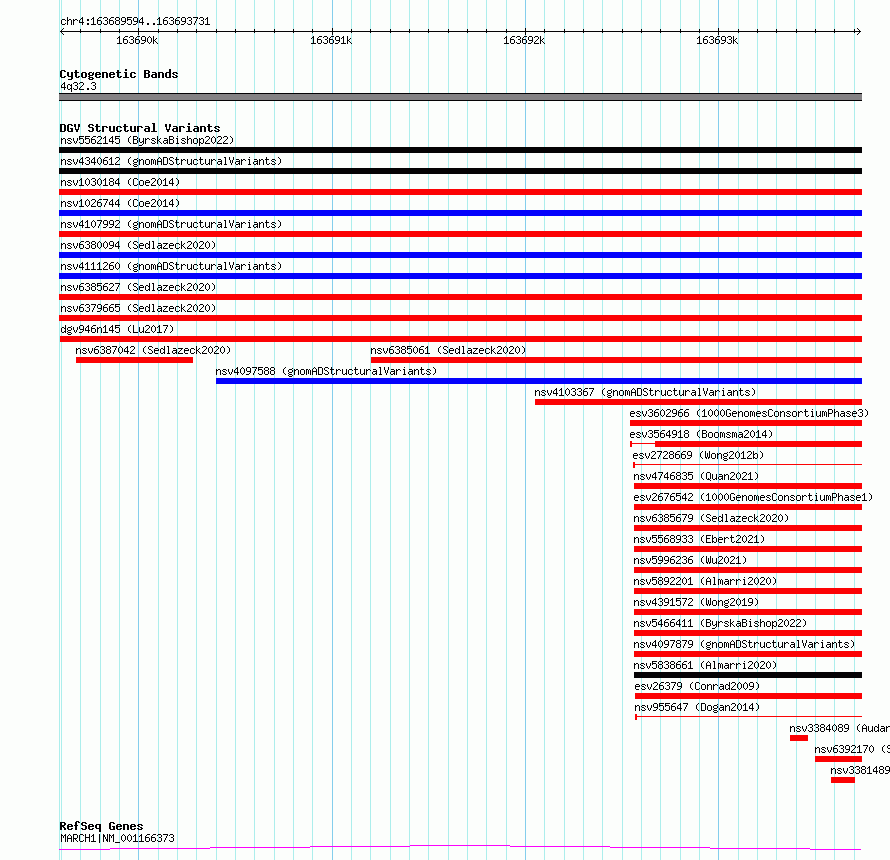The height and width of the screenshot is (860, 890).
Task: Select the nsv6380094 (Sedlazeck2020) label
Action: pyautogui.click(x=138, y=245)
